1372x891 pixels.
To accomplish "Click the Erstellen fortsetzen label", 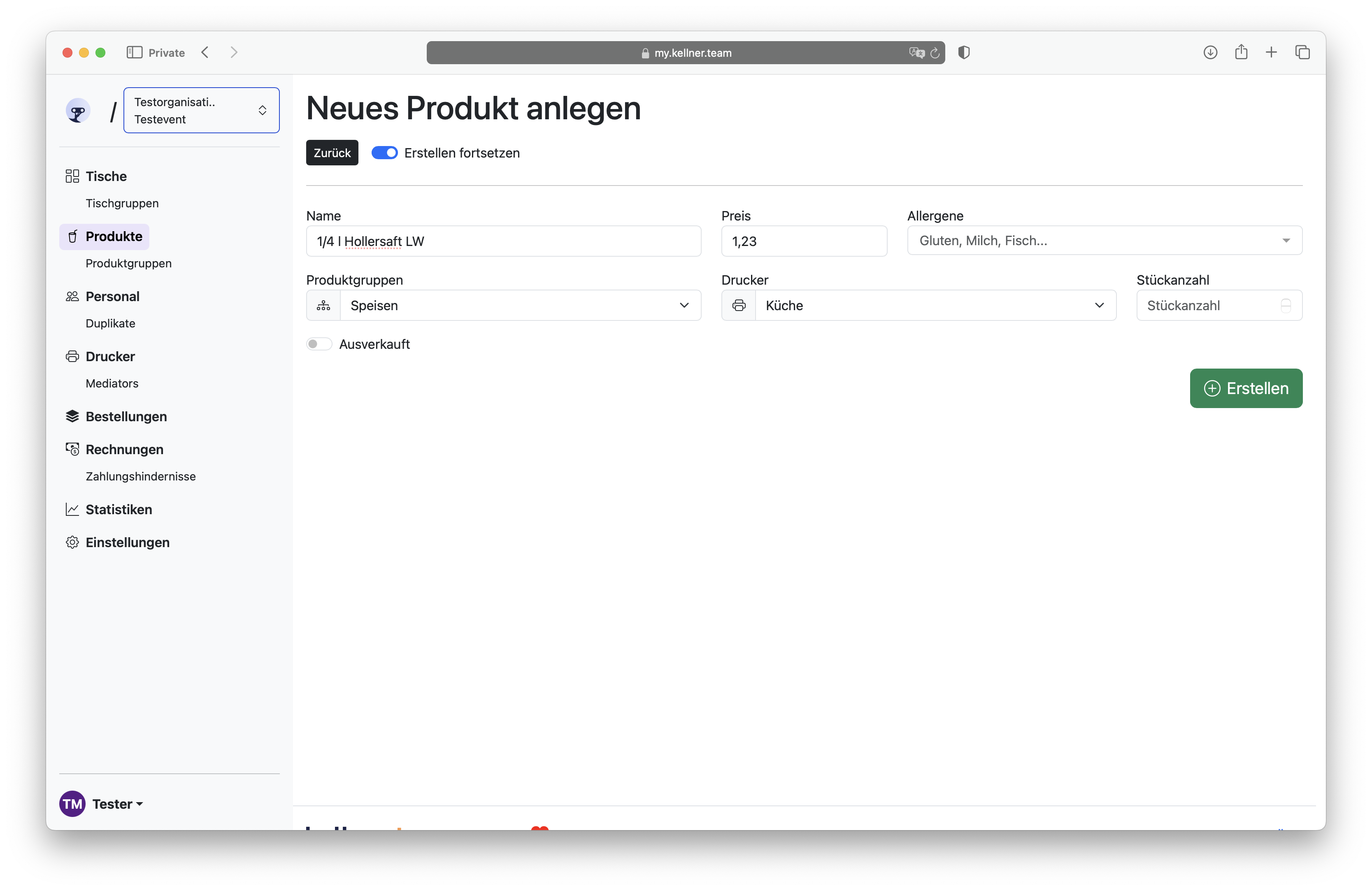I will [x=462, y=153].
